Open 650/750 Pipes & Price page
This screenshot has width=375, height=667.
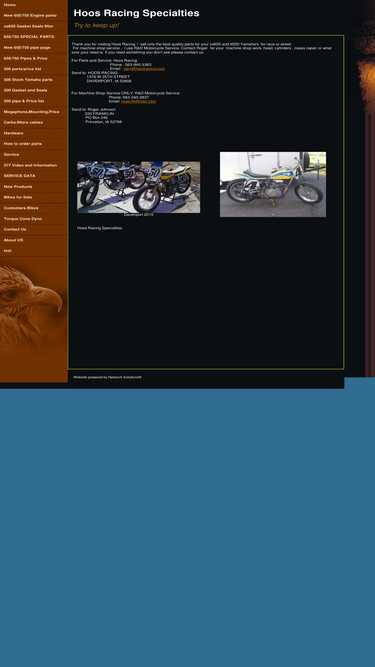click(34, 58)
